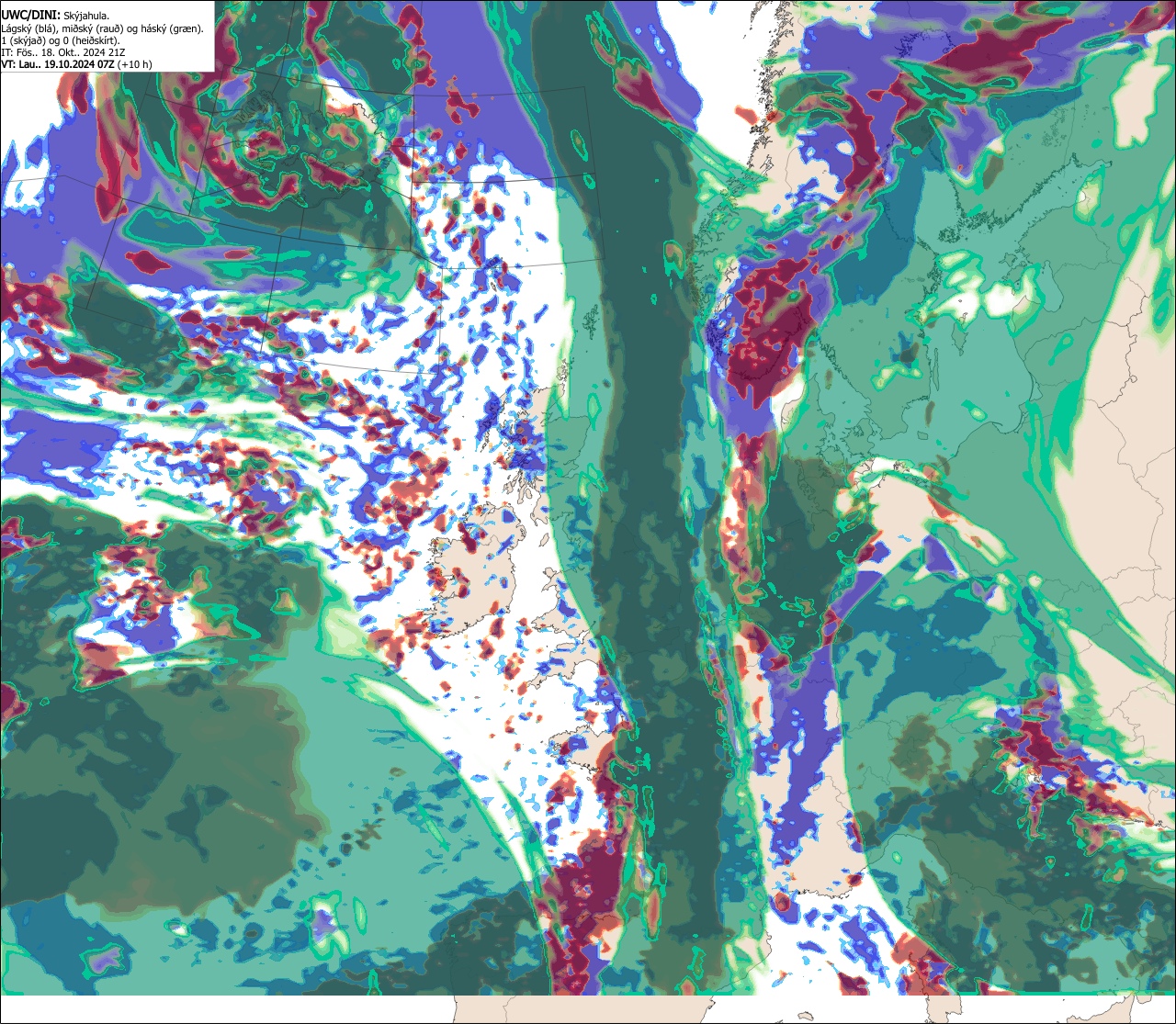
Task: Click the 'UWC/DINI:' title label
Action: [x=30, y=15]
